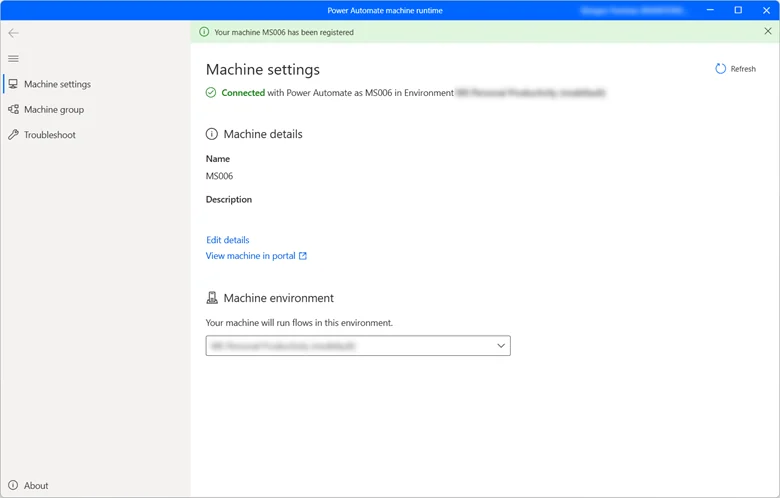780x498 pixels.
Task: Click the info icon in the registered banner
Action: (204, 32)
